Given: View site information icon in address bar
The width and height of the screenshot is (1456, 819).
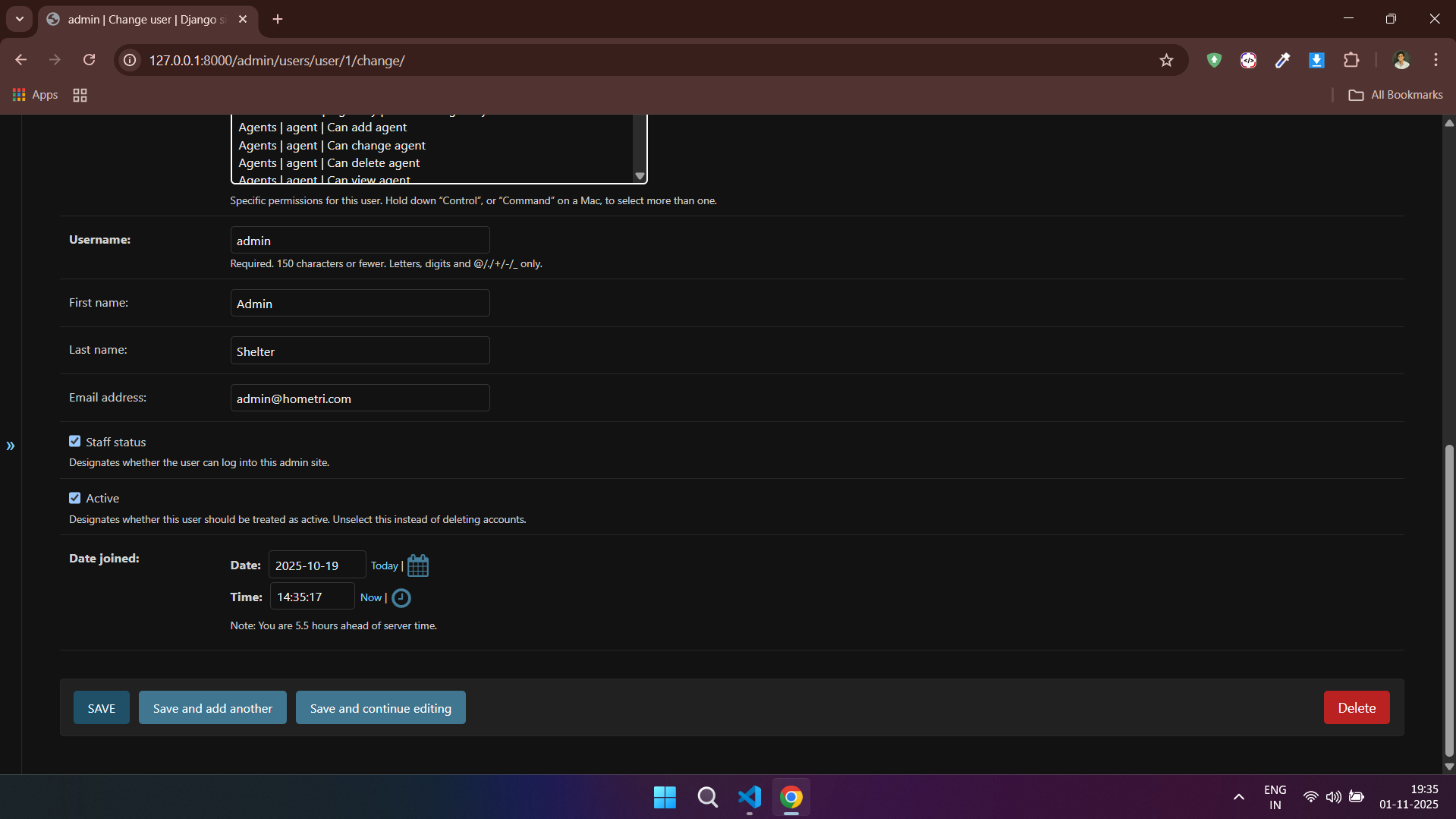Looking at the screenshot, I should [131, 60].
